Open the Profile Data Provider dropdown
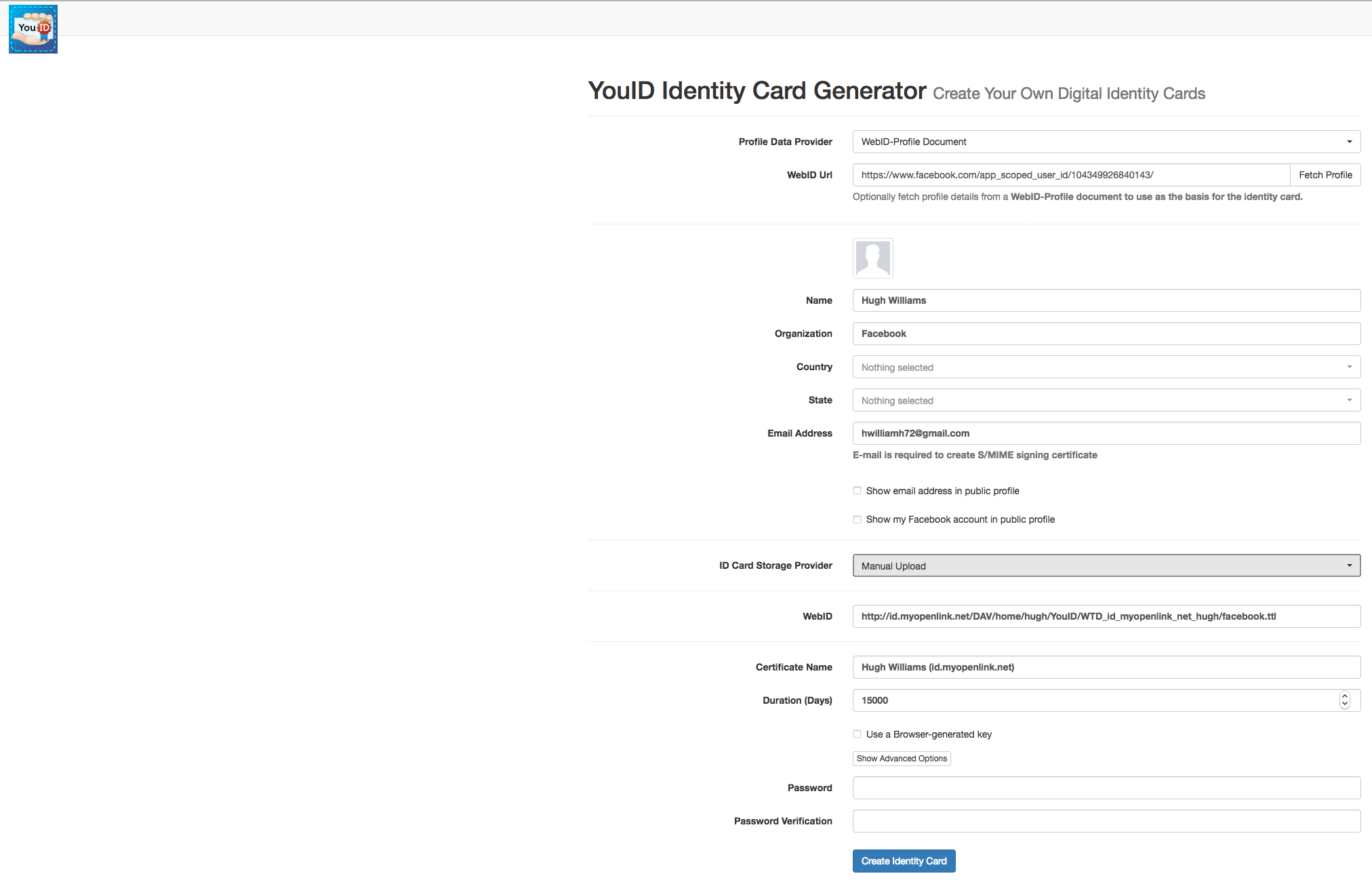The height and width of the screenshot is (880, 1372). tap(1106, 142)
